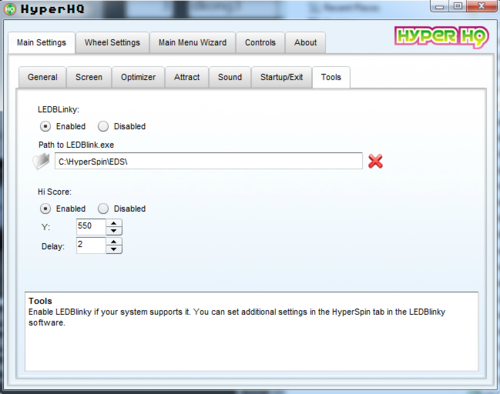
Task: Click the 'LEDBLinky:' section label
Action: [x=58, y=110]
